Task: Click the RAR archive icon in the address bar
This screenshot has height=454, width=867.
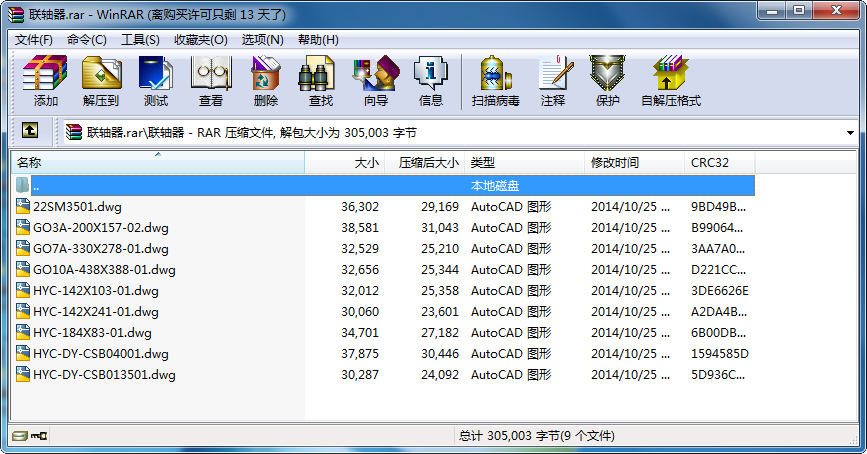Action: pyautogui.click(x=74, y=132)
